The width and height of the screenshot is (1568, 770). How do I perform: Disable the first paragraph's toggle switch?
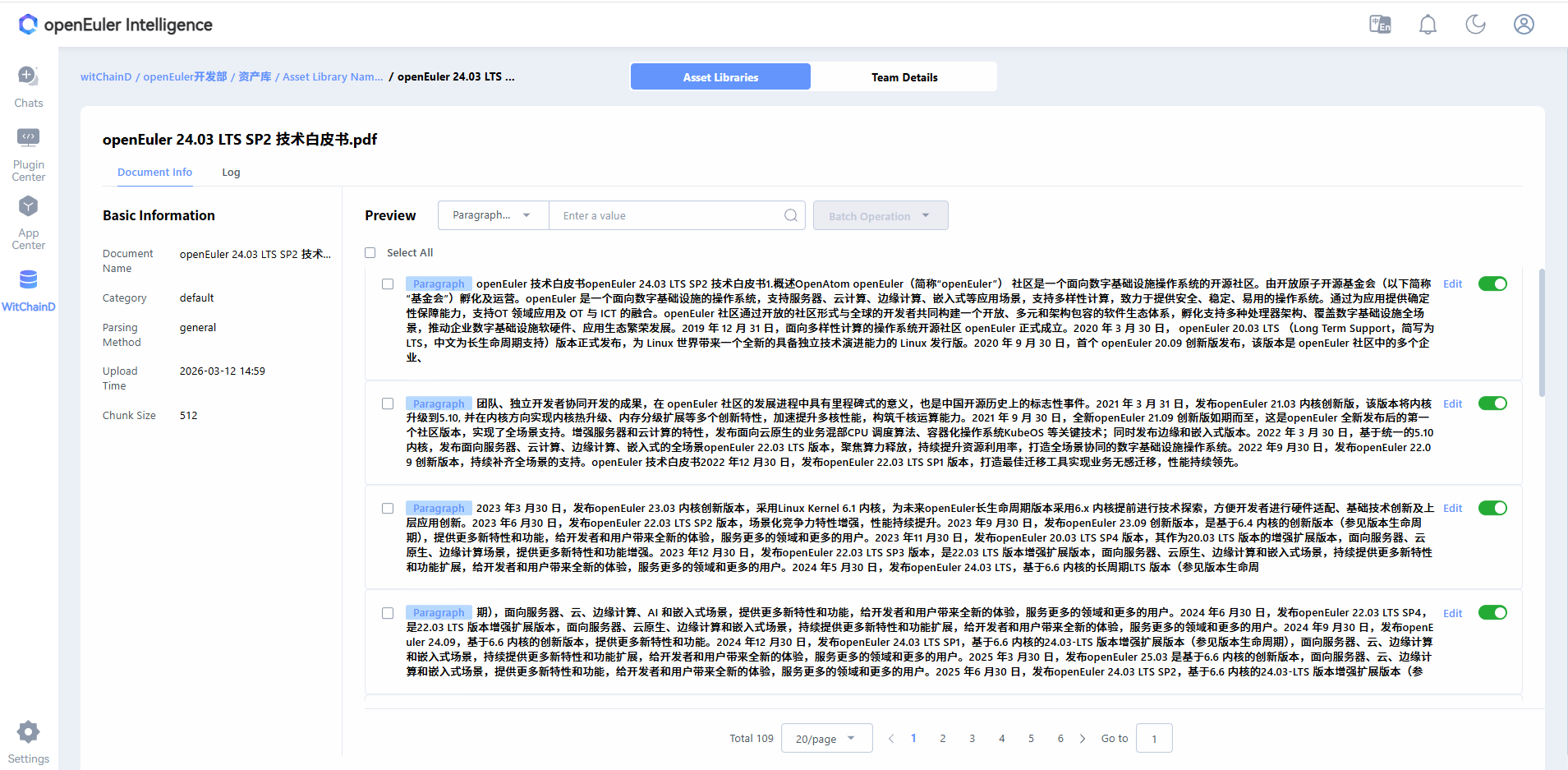coord(1492,284)
